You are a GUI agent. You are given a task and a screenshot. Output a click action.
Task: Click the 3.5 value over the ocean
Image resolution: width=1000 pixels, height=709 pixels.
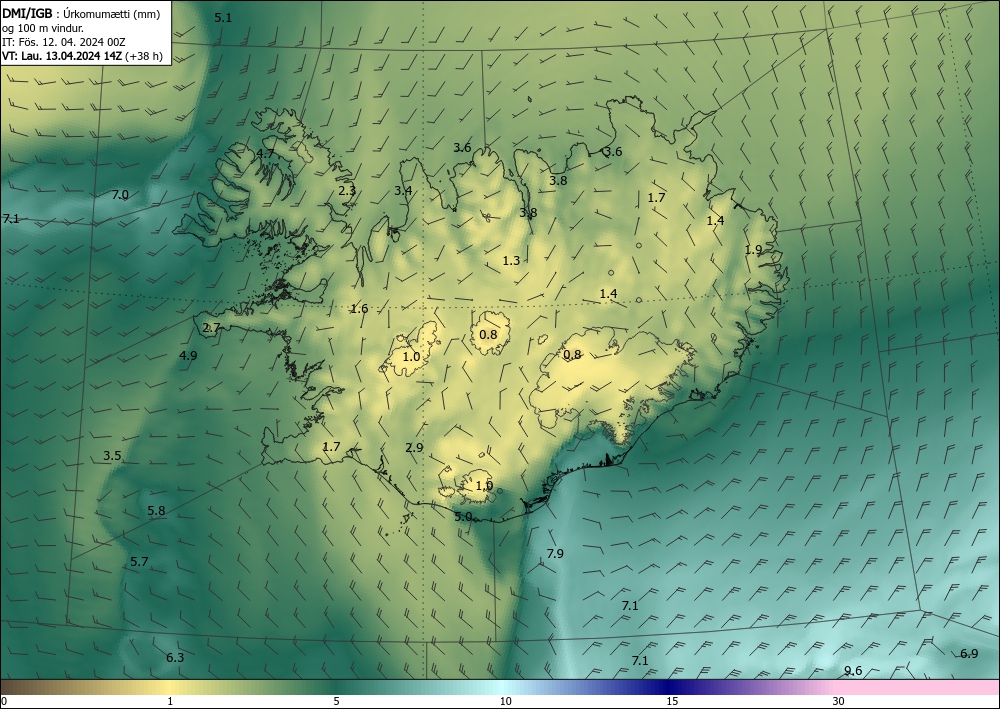point(112,456)
